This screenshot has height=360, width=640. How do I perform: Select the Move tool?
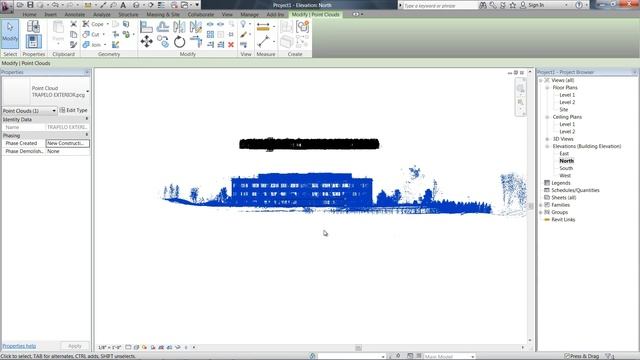[x=147, y=42]
